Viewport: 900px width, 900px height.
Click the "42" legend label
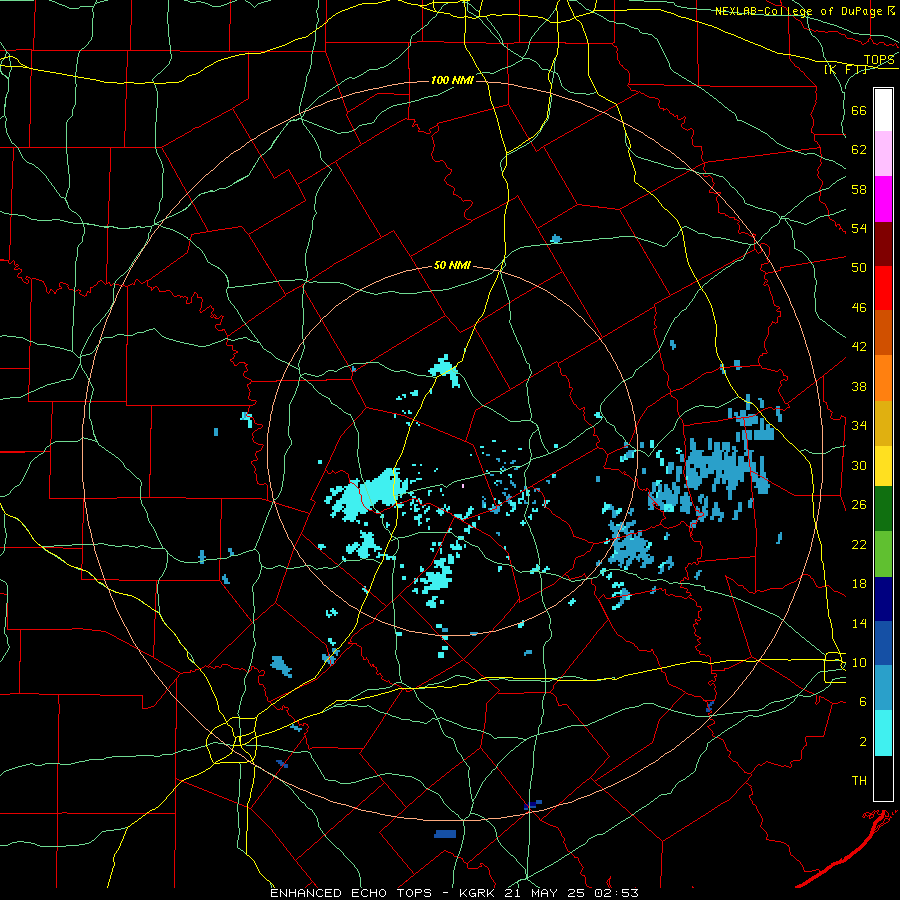[859, 347]
